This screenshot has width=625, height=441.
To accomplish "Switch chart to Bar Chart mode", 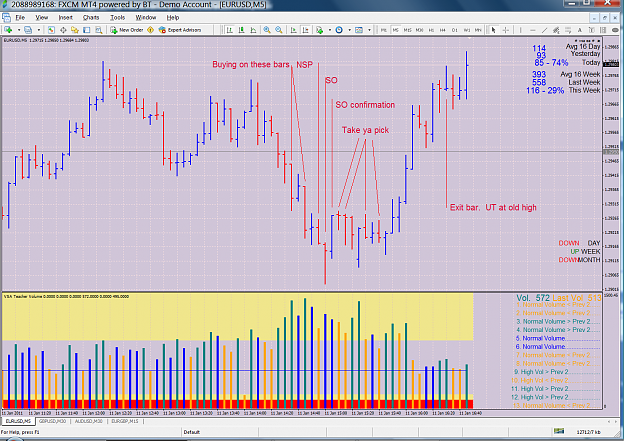I will pyautogui.click(x=230, y=30).
